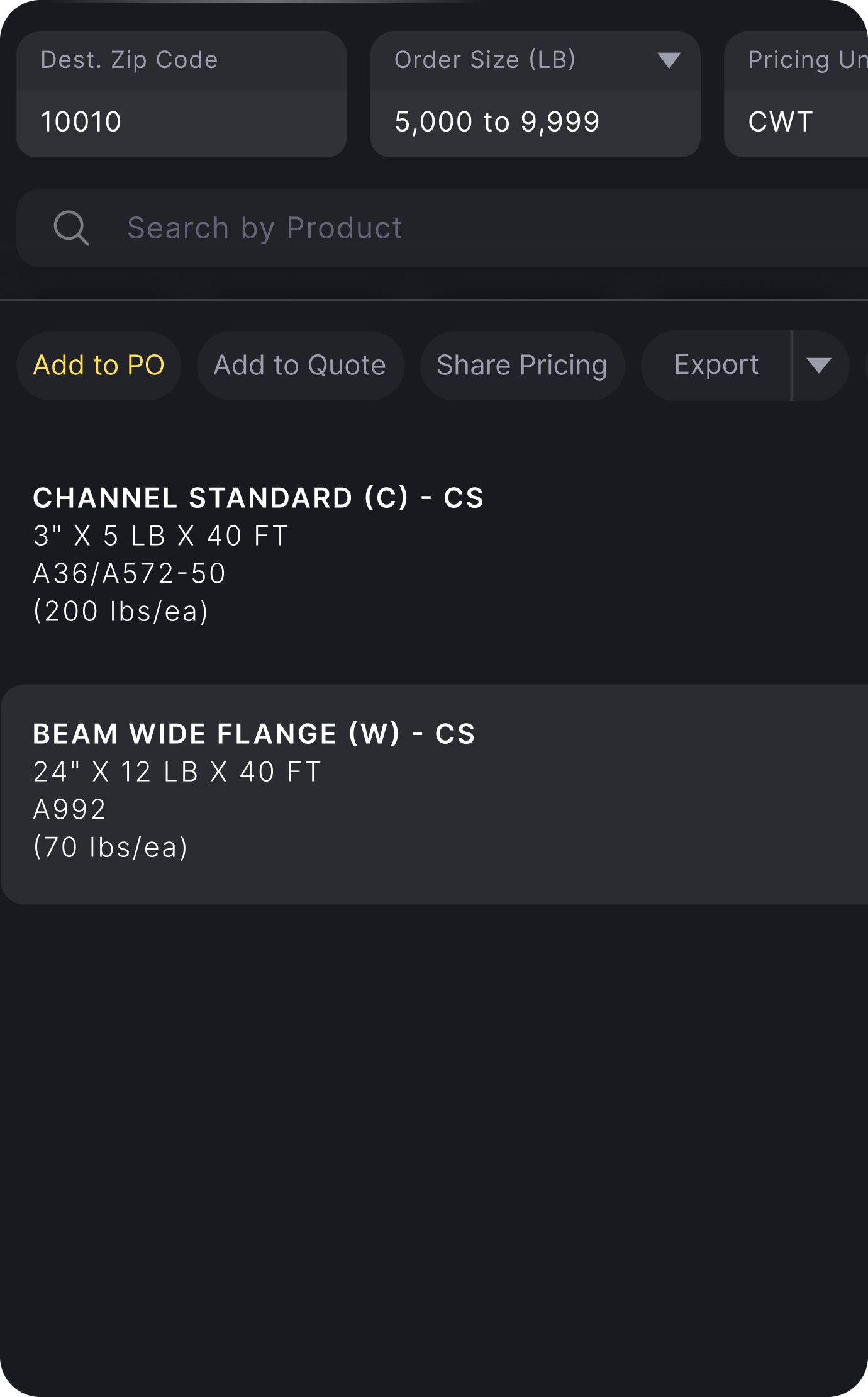Click the search magnifier icon
This screenshot has height=1397, width=868.
click(x=71, y=228)
